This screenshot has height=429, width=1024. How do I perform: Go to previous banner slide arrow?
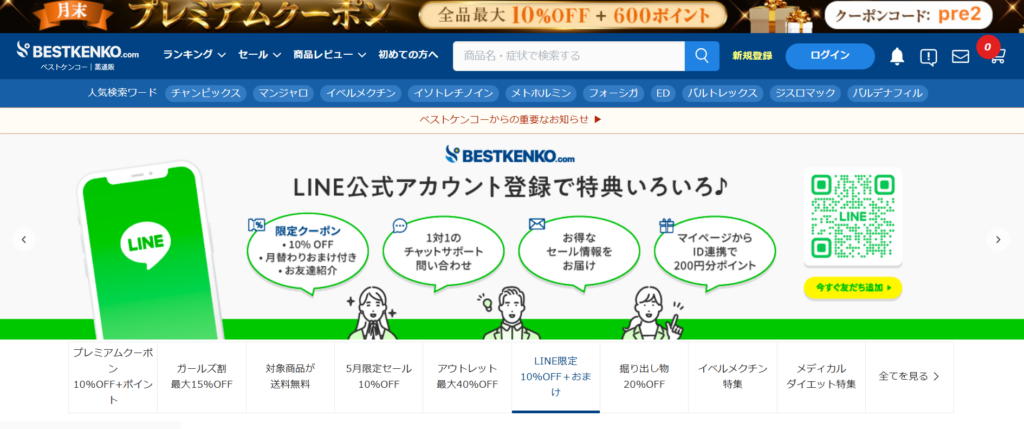[x=24, y=240]
